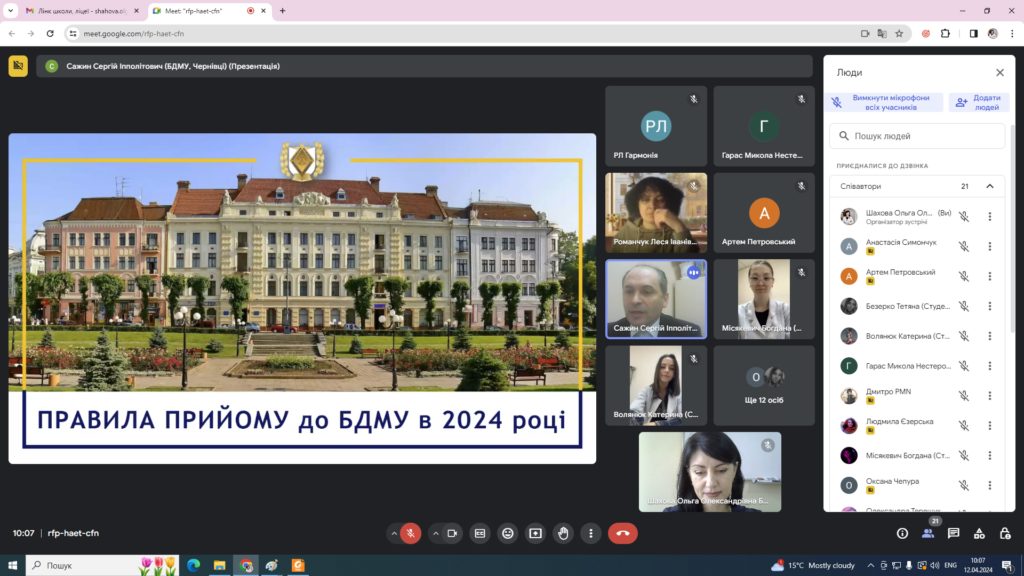Open the Activities shapes icon
Image resolution: width=1024 pixels, height=576 pixels.
(979, 533)
